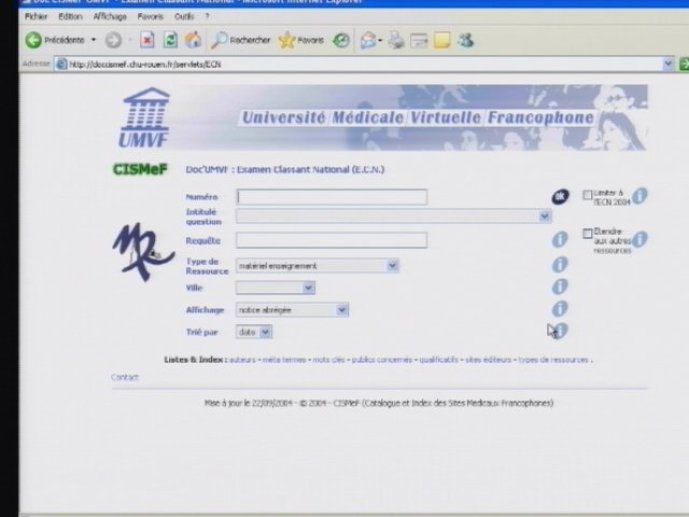Click info icon on Type de Ressource row
689x517 pixels.
pos(560,264)
